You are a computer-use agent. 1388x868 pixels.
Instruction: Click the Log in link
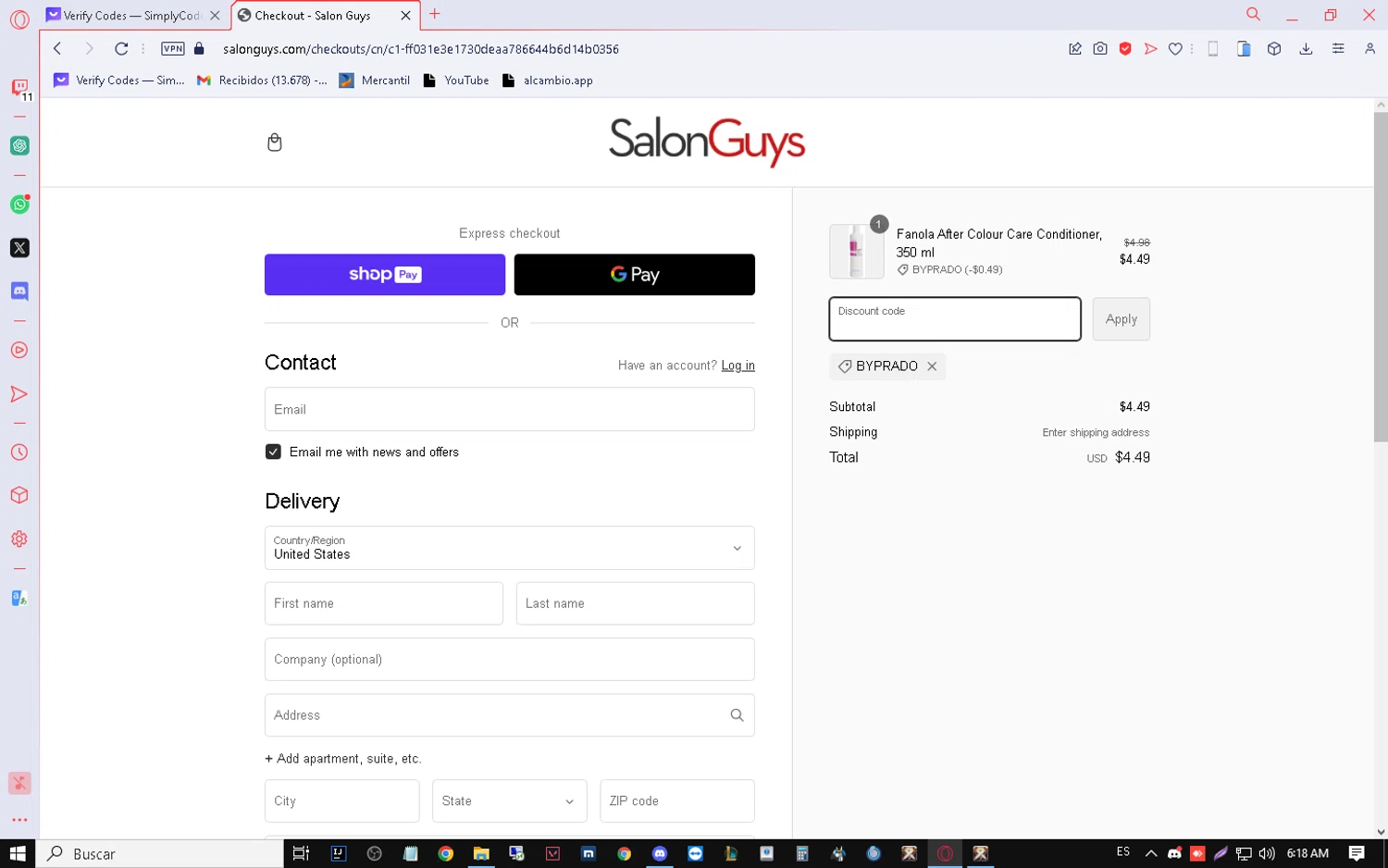[738, 366]
